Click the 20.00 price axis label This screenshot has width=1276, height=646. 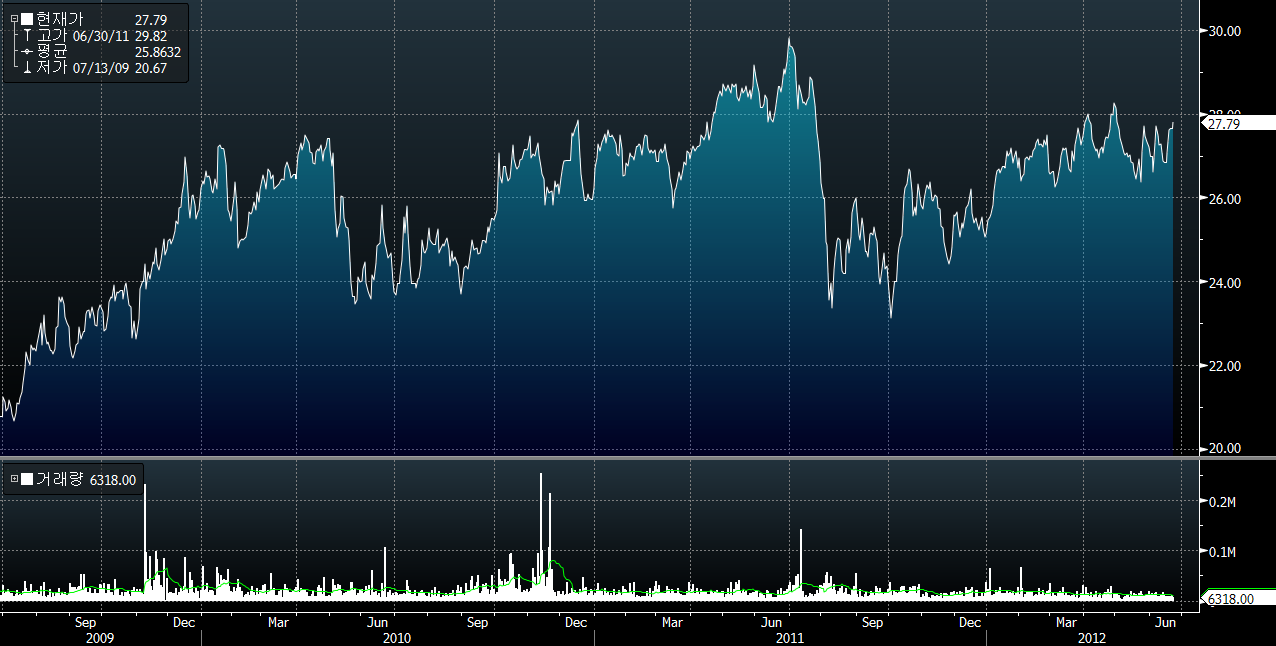1225,448
